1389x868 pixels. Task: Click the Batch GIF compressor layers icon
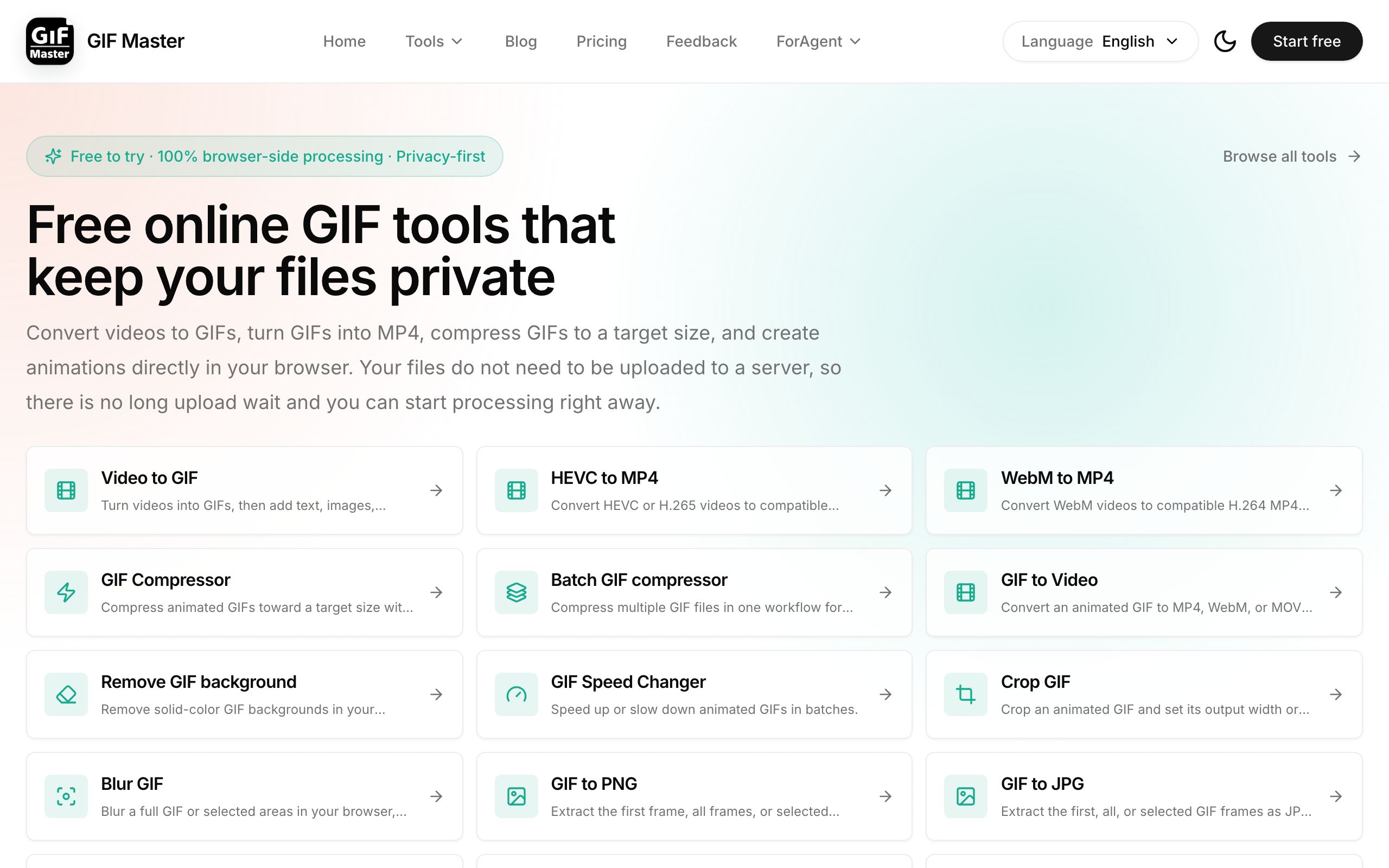[x=516, y=592]
